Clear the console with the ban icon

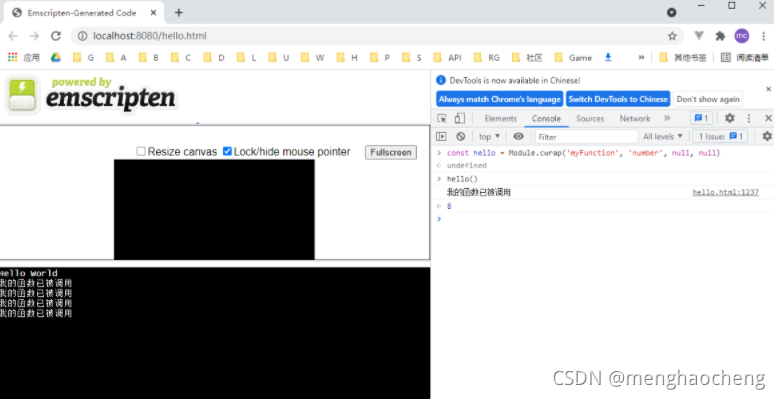click(x=461, y=136)
